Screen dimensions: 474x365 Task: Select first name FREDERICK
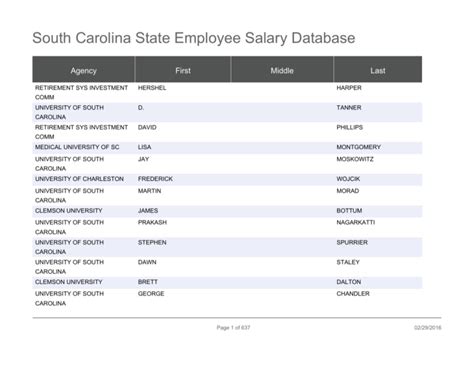pyautogui.click(x=155, y=179)
